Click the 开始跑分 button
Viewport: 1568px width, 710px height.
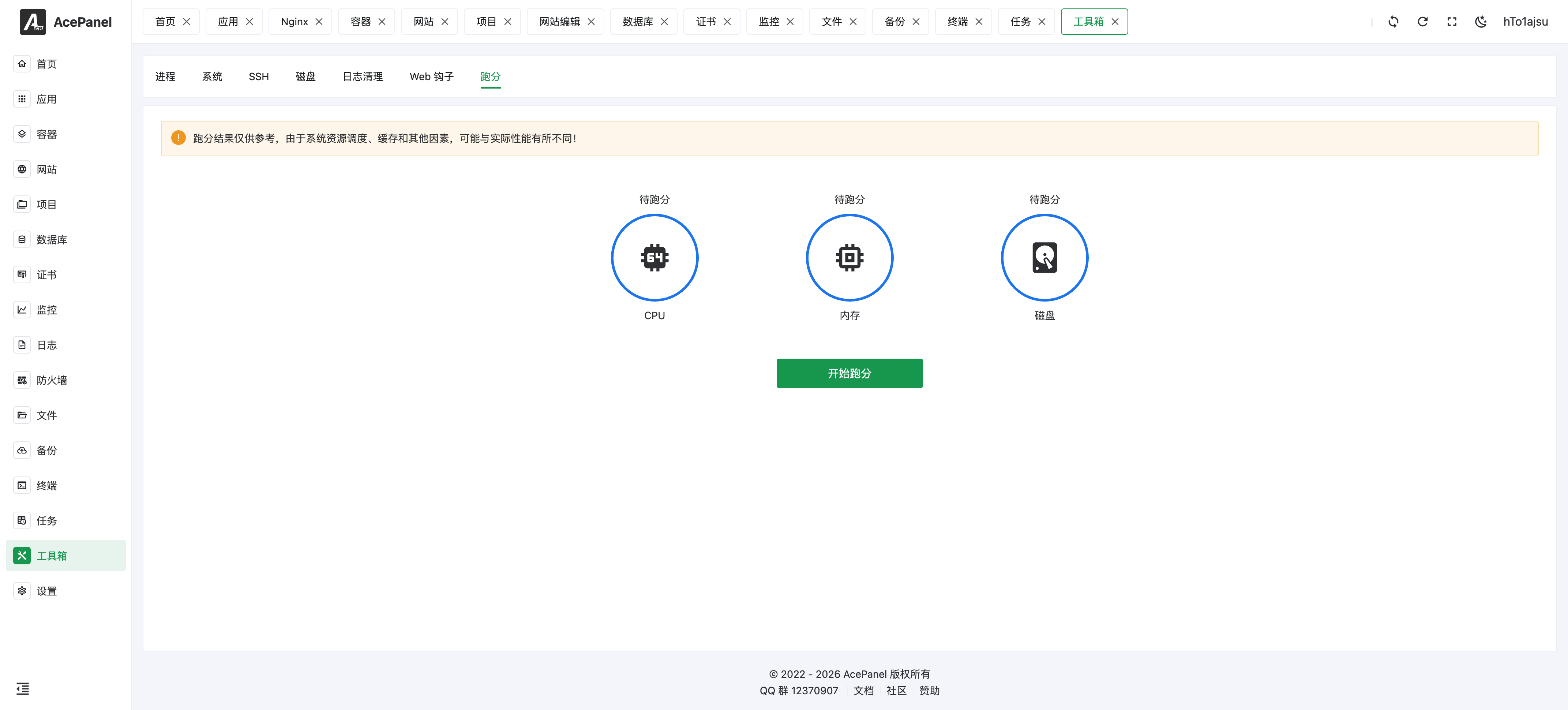pos(849,373)
